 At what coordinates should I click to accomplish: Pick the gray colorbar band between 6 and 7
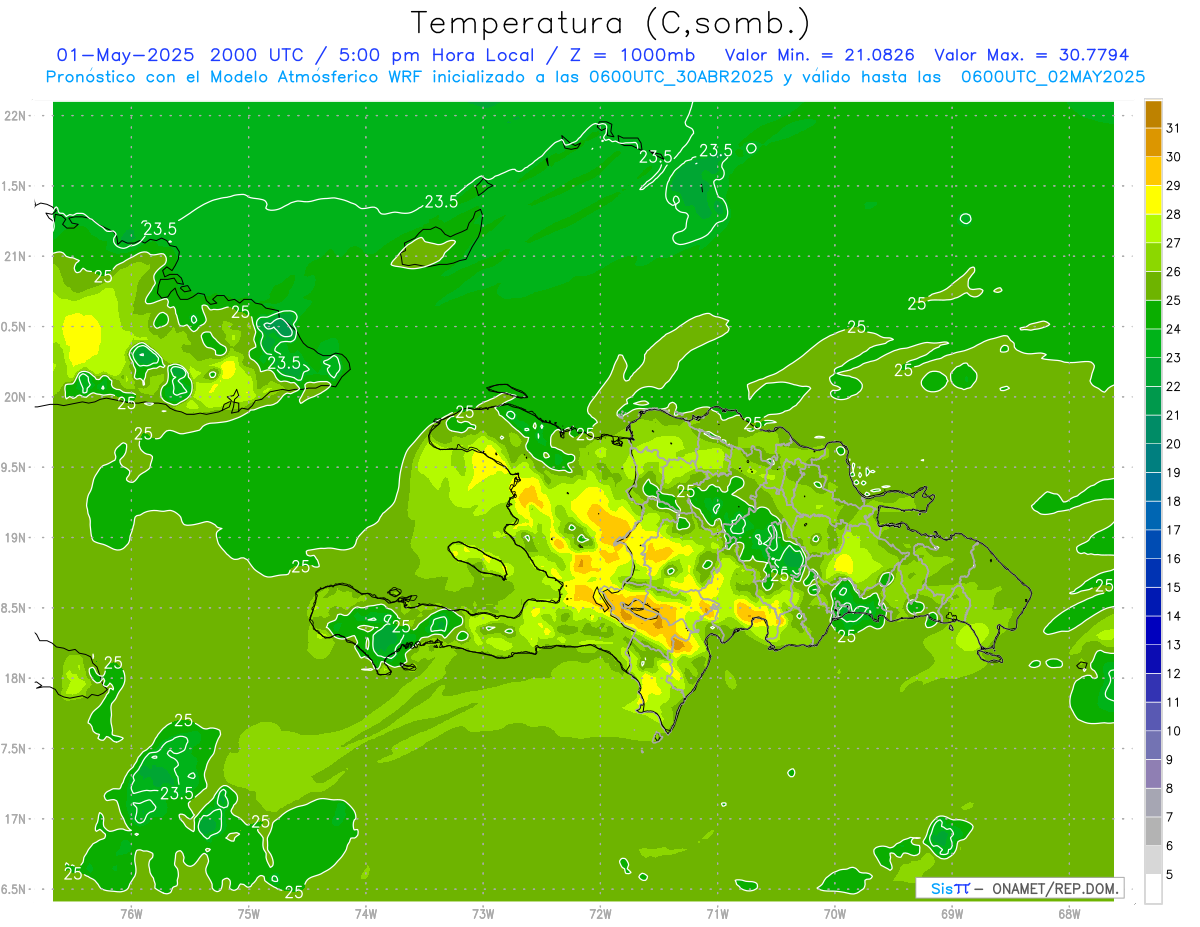[1153, 831]
